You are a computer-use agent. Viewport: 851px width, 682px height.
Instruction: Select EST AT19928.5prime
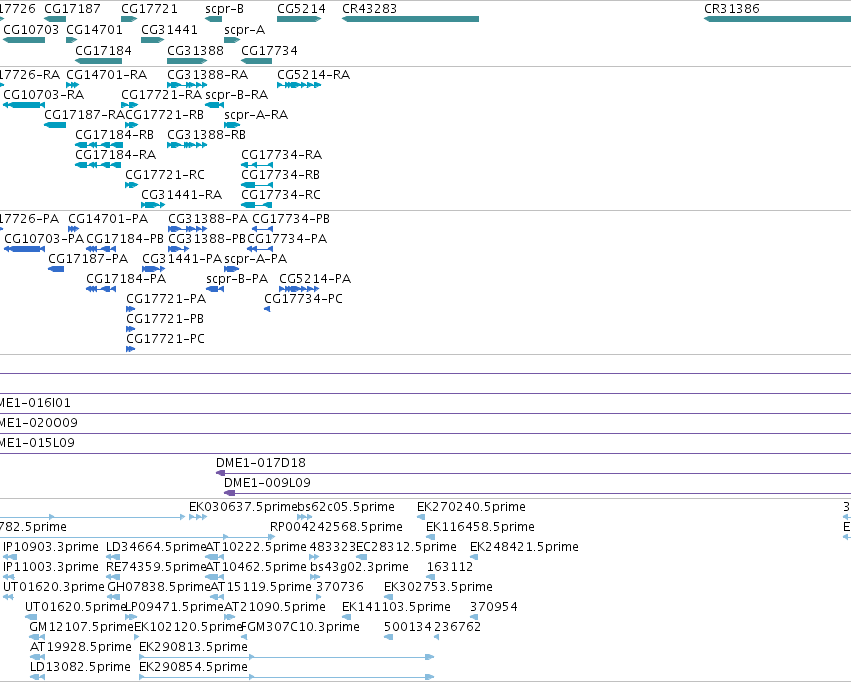tap(37, 658)
